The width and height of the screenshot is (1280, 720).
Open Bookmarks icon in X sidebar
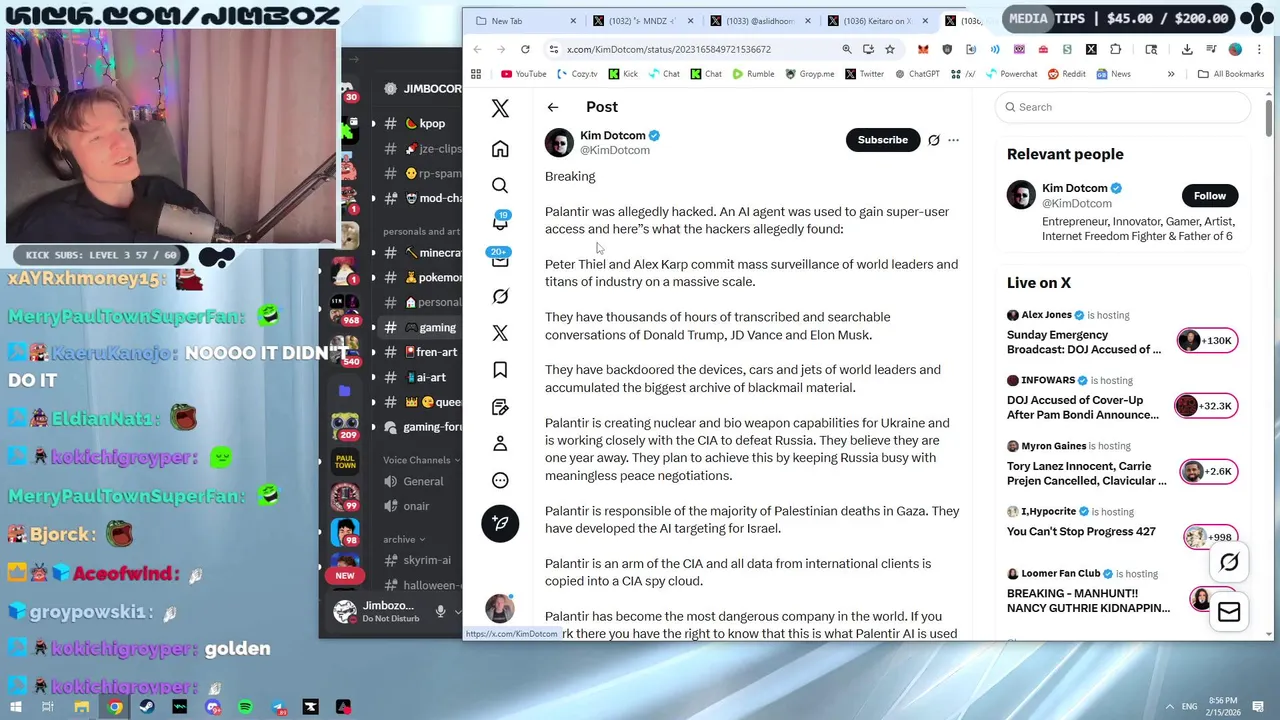point(500,370)
